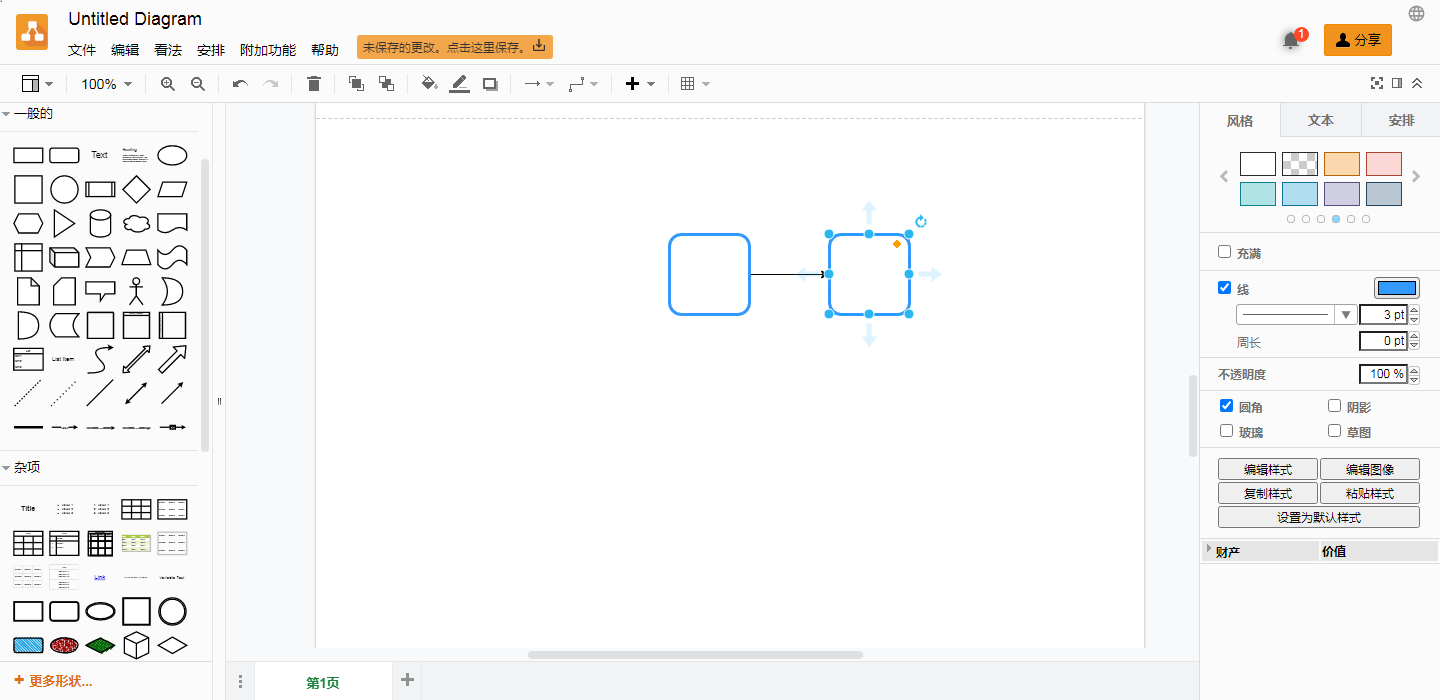Select the light blue style swatch
This screenshot has width=1440, height=700.
click(x=1300, y=194)
